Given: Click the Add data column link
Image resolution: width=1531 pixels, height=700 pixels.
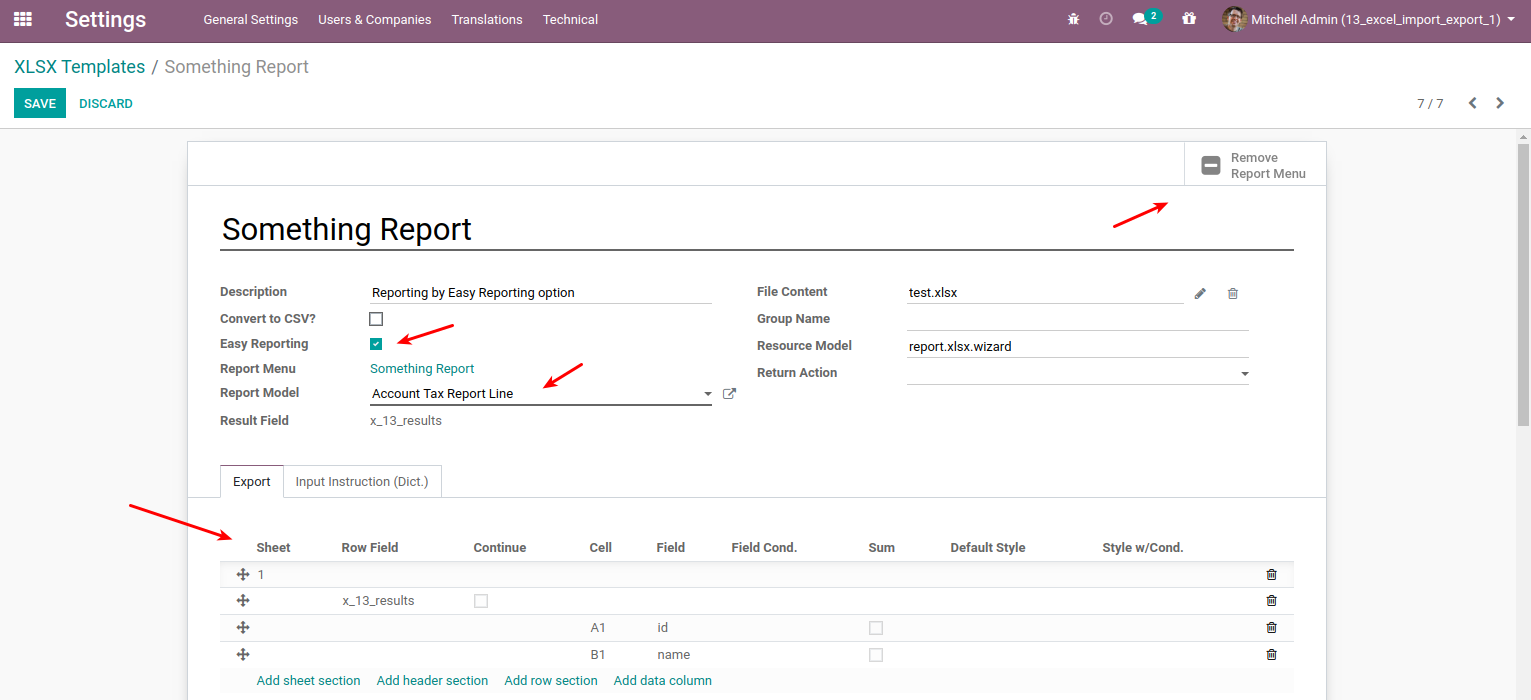Looking at the screenshot, I should [x=662, y=680].
